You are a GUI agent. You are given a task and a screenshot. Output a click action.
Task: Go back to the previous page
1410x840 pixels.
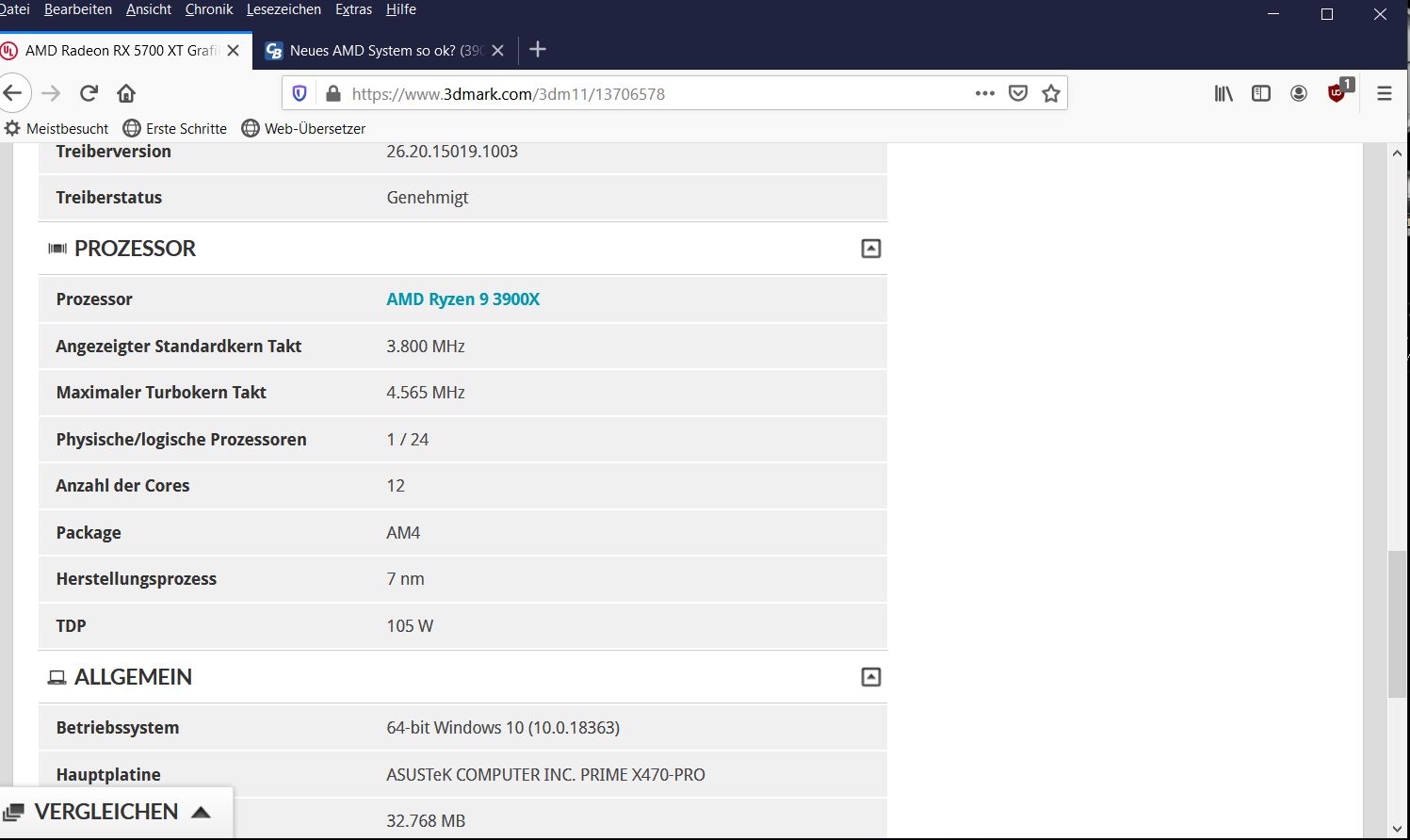pyautogui.click(x=12, y=93)
